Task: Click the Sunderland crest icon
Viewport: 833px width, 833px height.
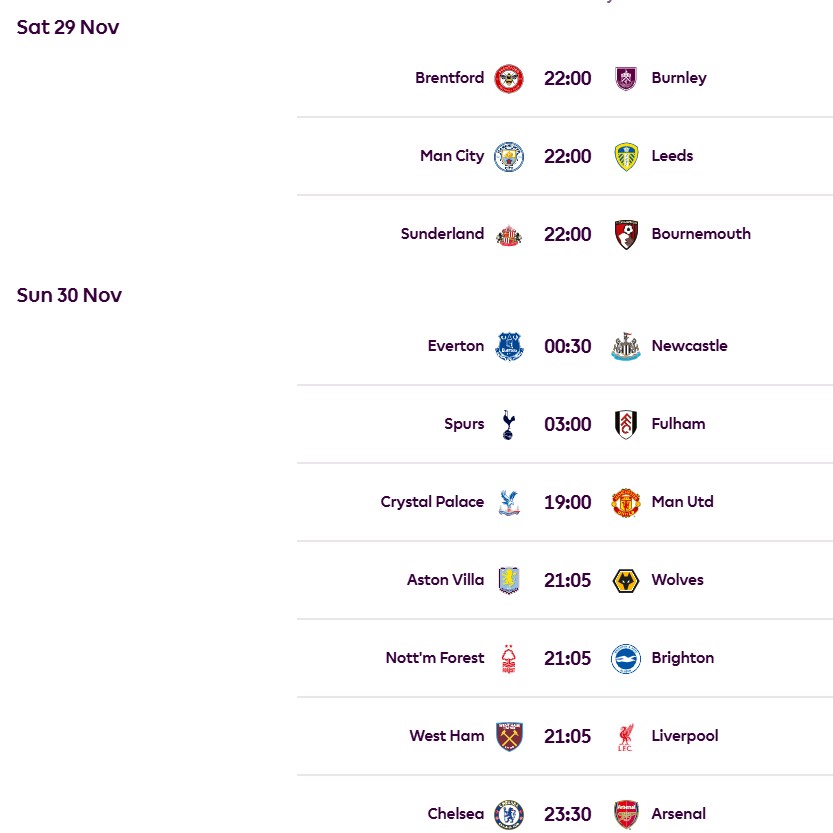Action: (509, 234)
